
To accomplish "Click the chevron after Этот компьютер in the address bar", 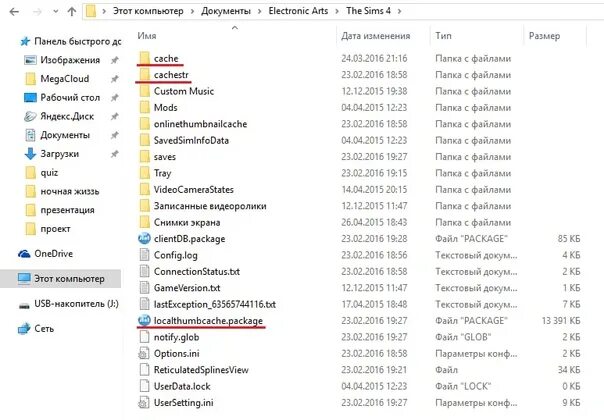I will (192, 11).
